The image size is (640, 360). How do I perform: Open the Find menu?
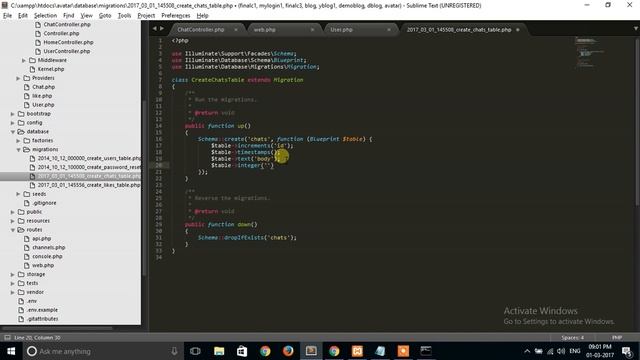[x=69, y=16]
